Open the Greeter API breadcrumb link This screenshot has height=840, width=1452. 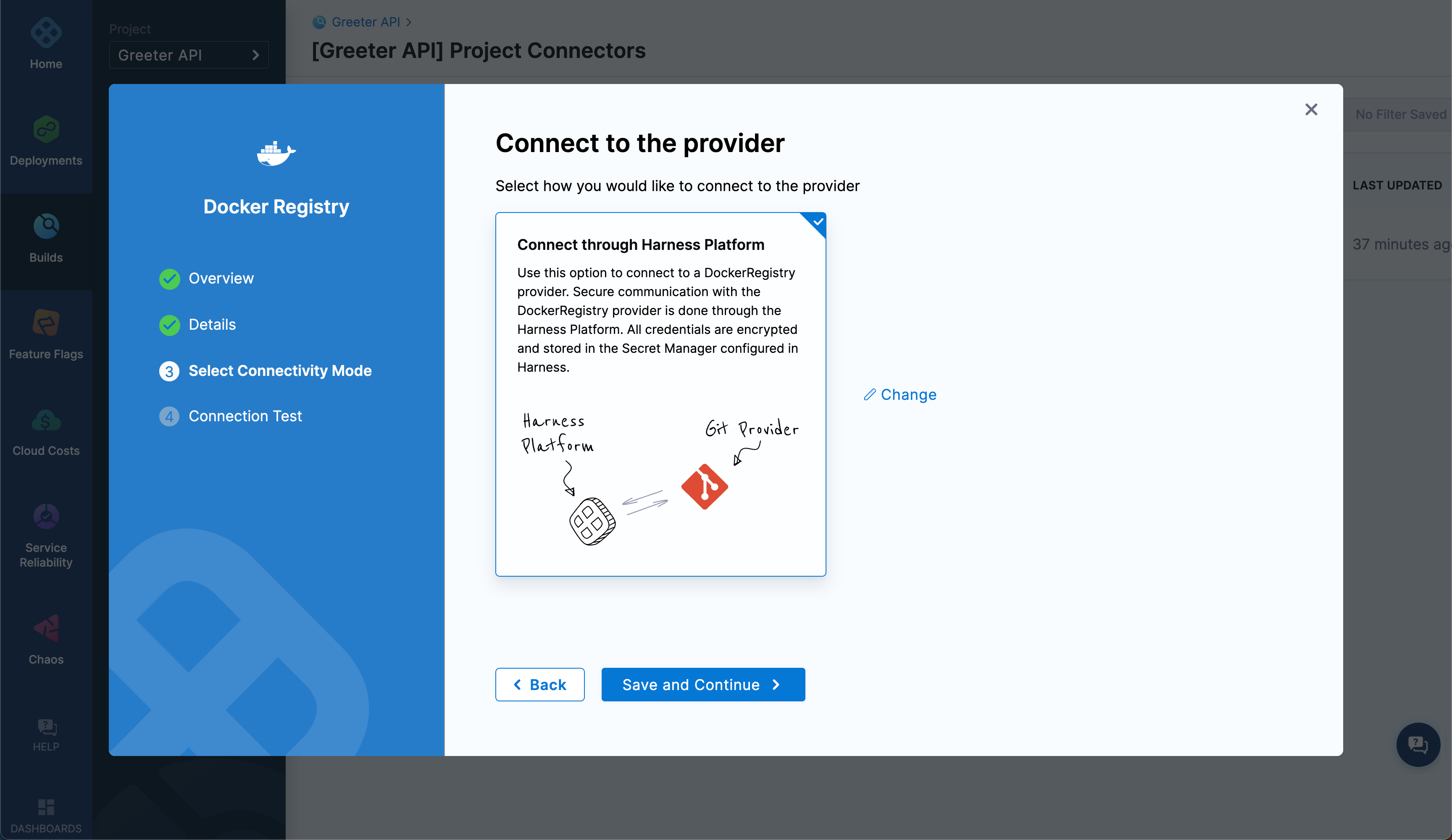[366, 22]
